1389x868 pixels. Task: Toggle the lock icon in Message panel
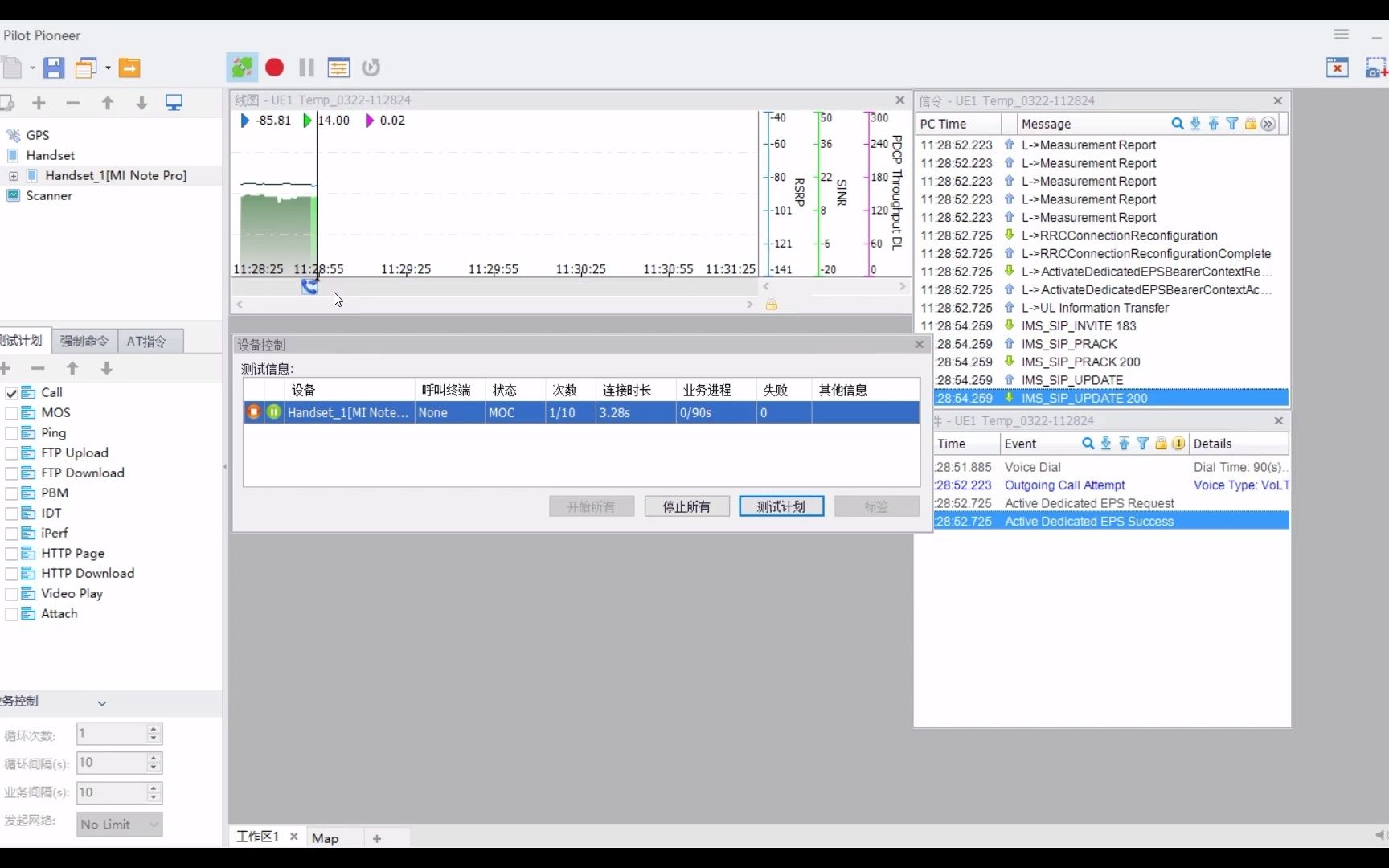1251,124
